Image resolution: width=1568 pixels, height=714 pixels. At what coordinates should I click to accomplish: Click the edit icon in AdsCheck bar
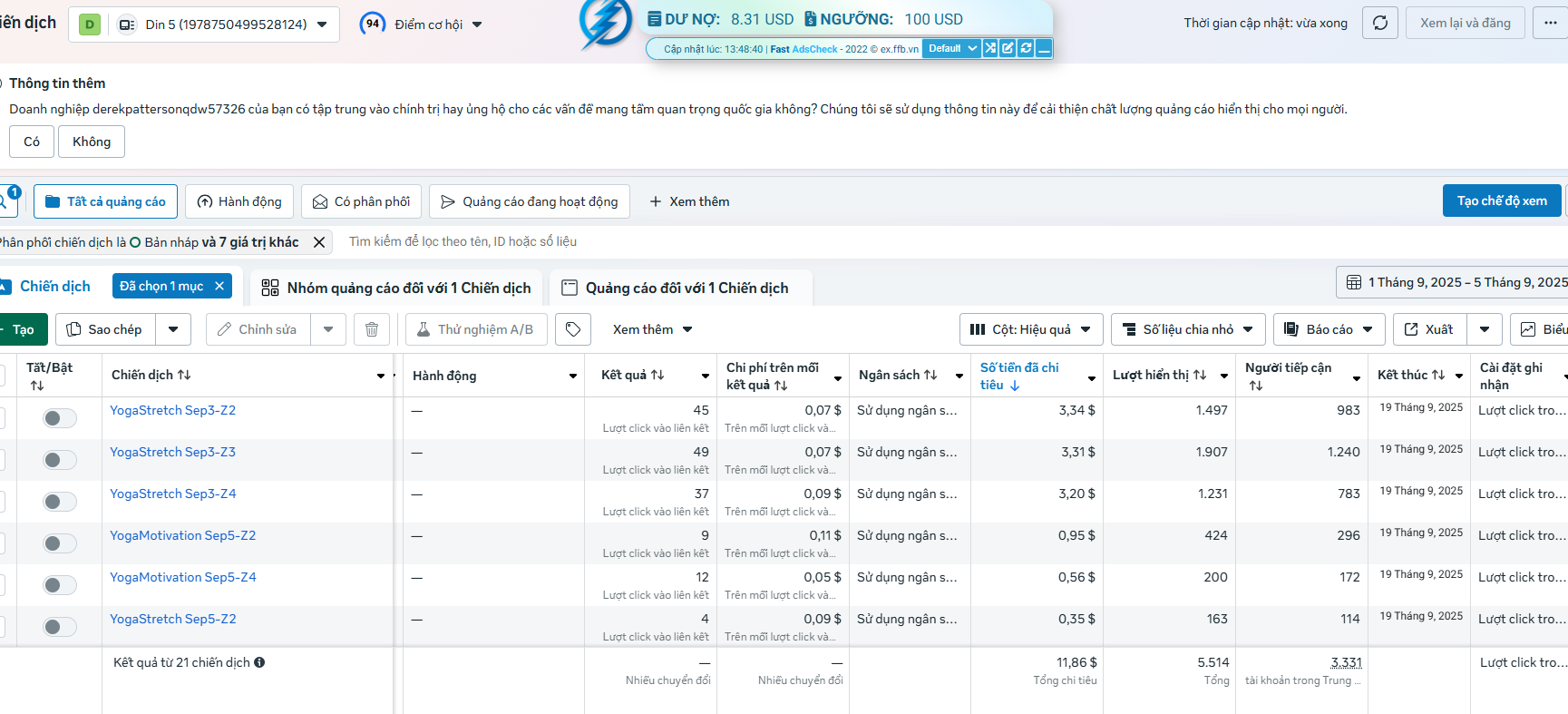[1008, 48]
